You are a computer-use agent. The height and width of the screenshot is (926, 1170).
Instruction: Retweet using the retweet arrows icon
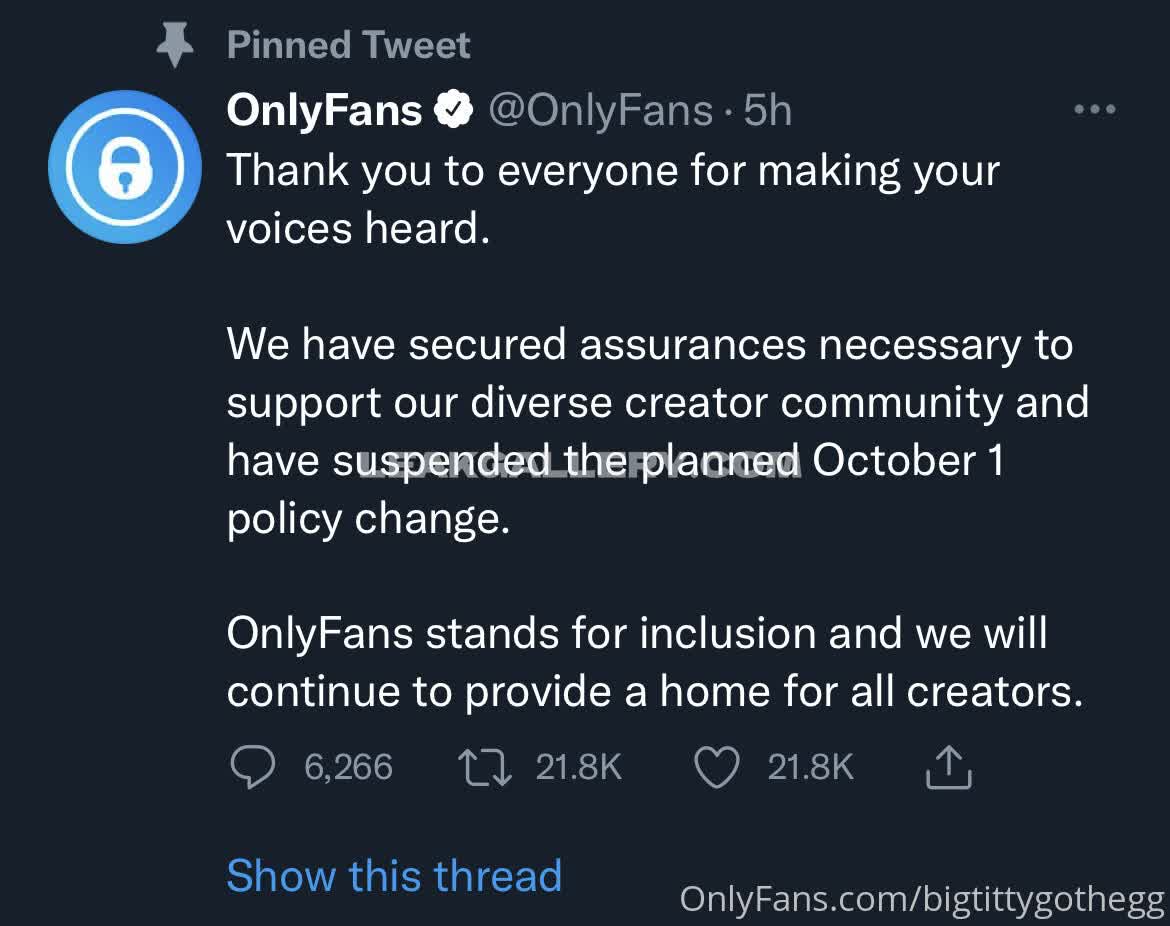point(485,768)
